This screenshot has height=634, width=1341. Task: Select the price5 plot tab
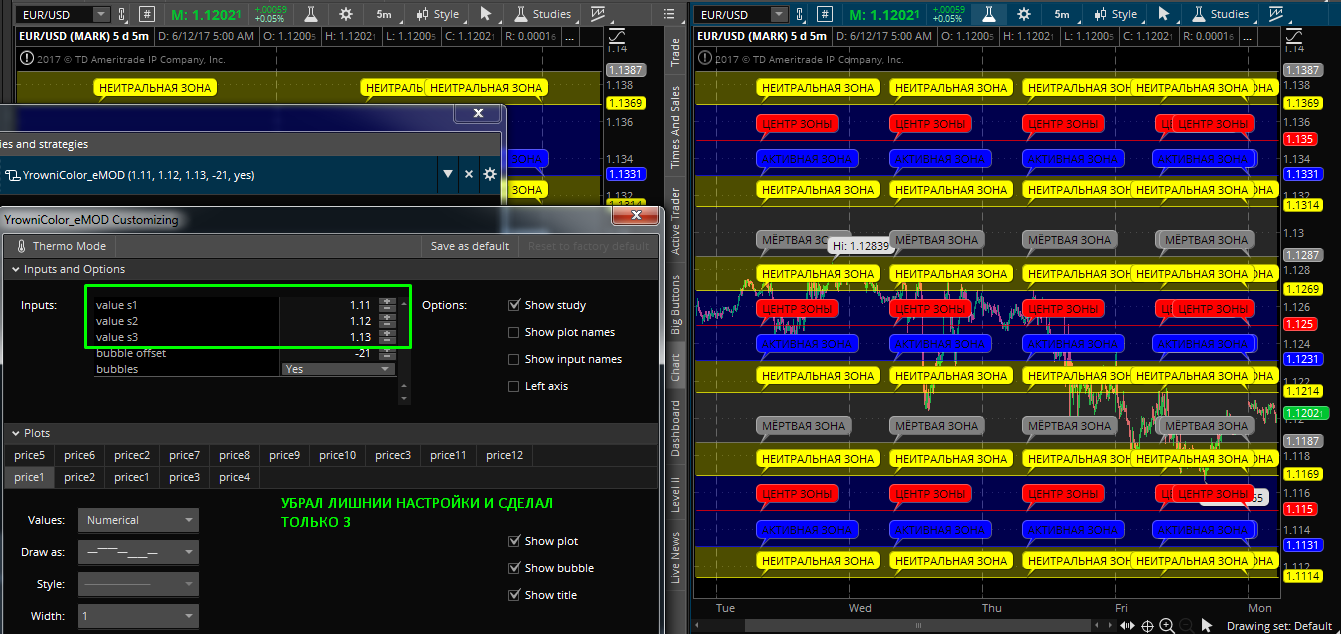[x=29, y=455]
